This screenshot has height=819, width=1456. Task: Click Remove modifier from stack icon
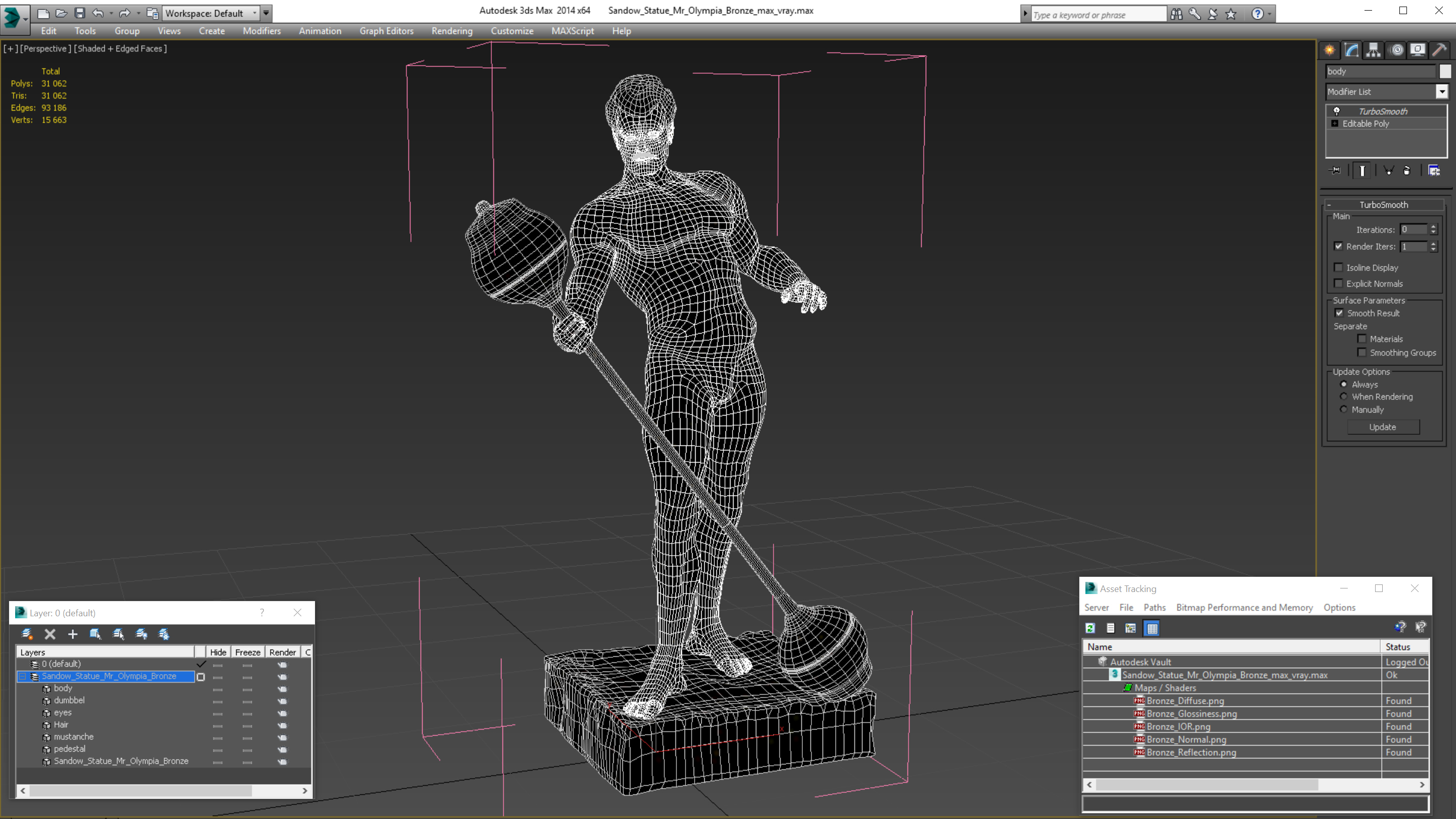1407,170
